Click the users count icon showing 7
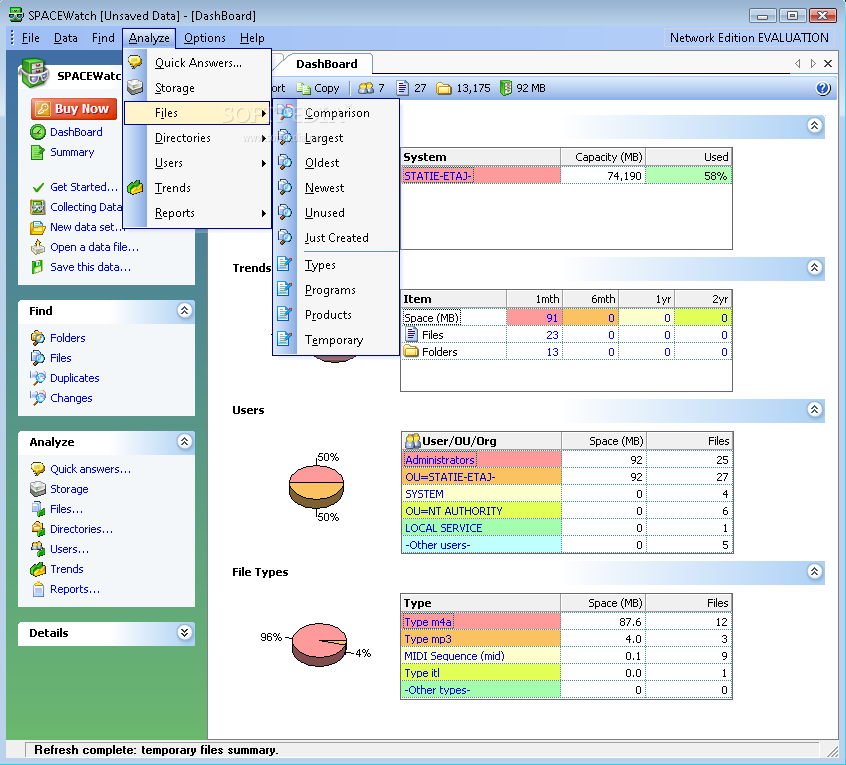Image resolution: width=846 pixels, height=765 pixels. pyautogui.click(x=366, y=88)
